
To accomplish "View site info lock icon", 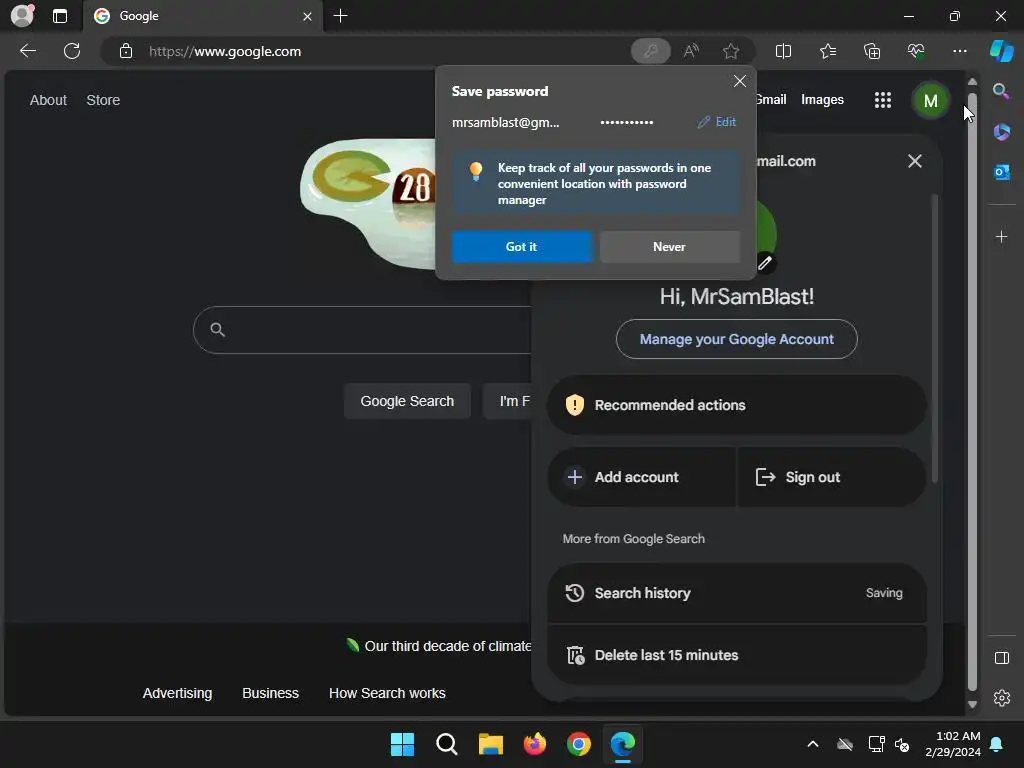I will pos(126,51).
